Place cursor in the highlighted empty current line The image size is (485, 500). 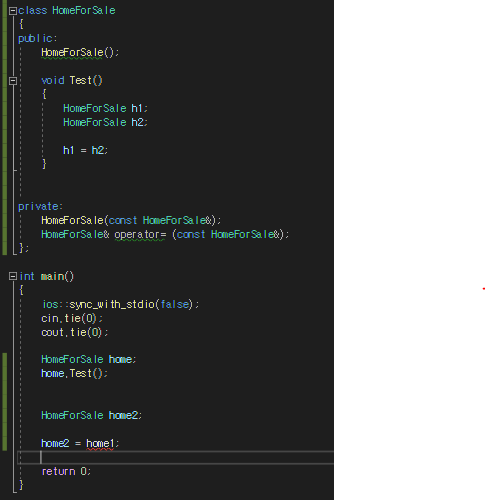click(175, 457)
